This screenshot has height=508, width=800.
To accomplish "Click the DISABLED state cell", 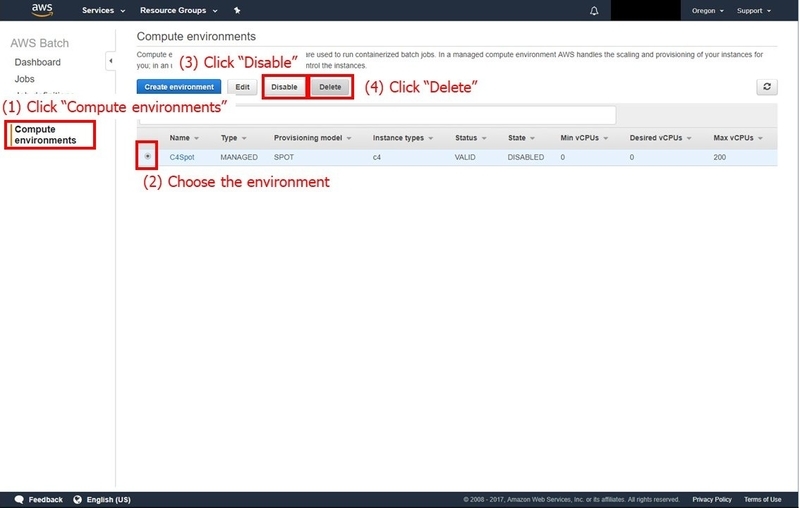I will coord(526,157).
